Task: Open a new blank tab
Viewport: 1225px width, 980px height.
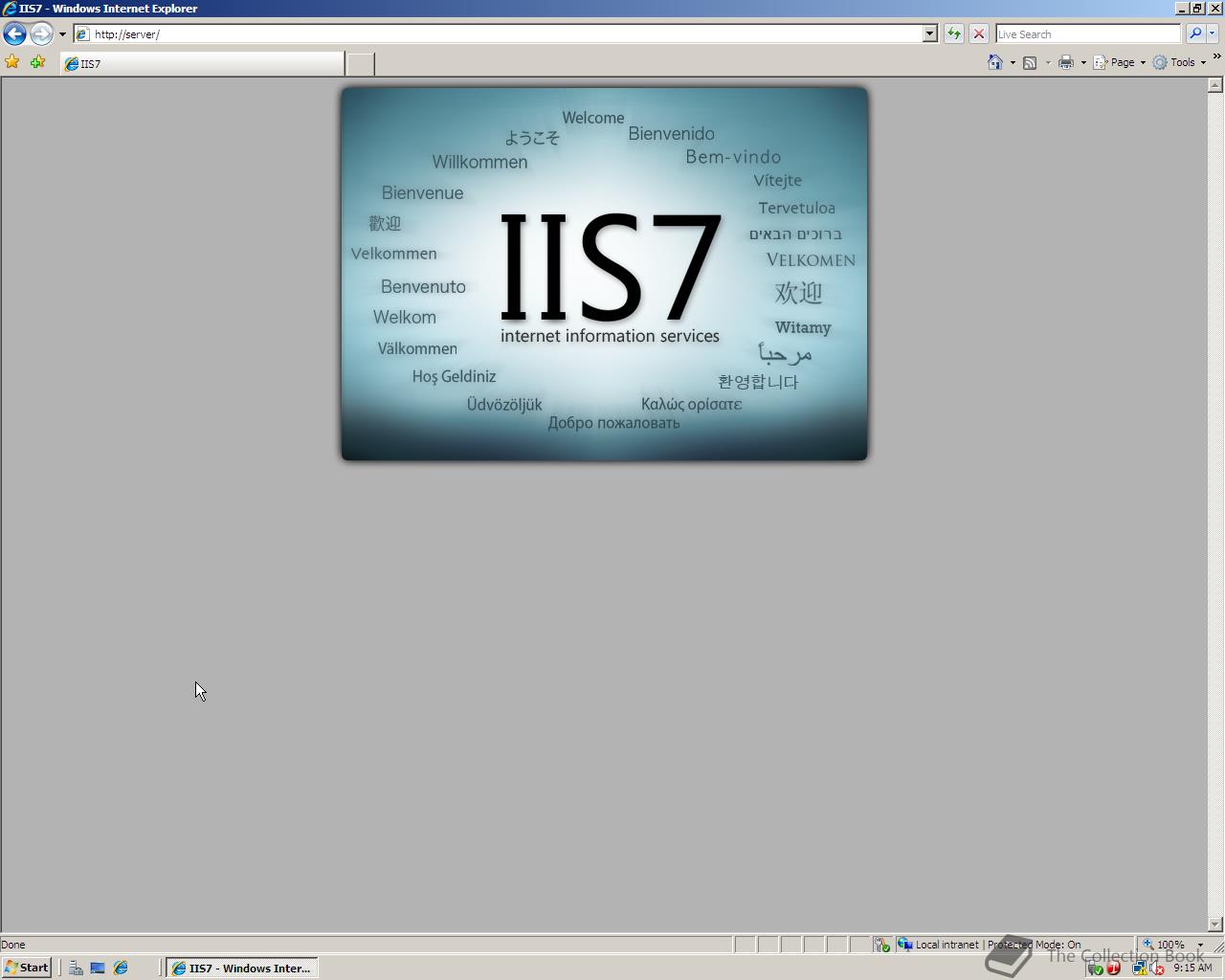Action: [360, 64]
